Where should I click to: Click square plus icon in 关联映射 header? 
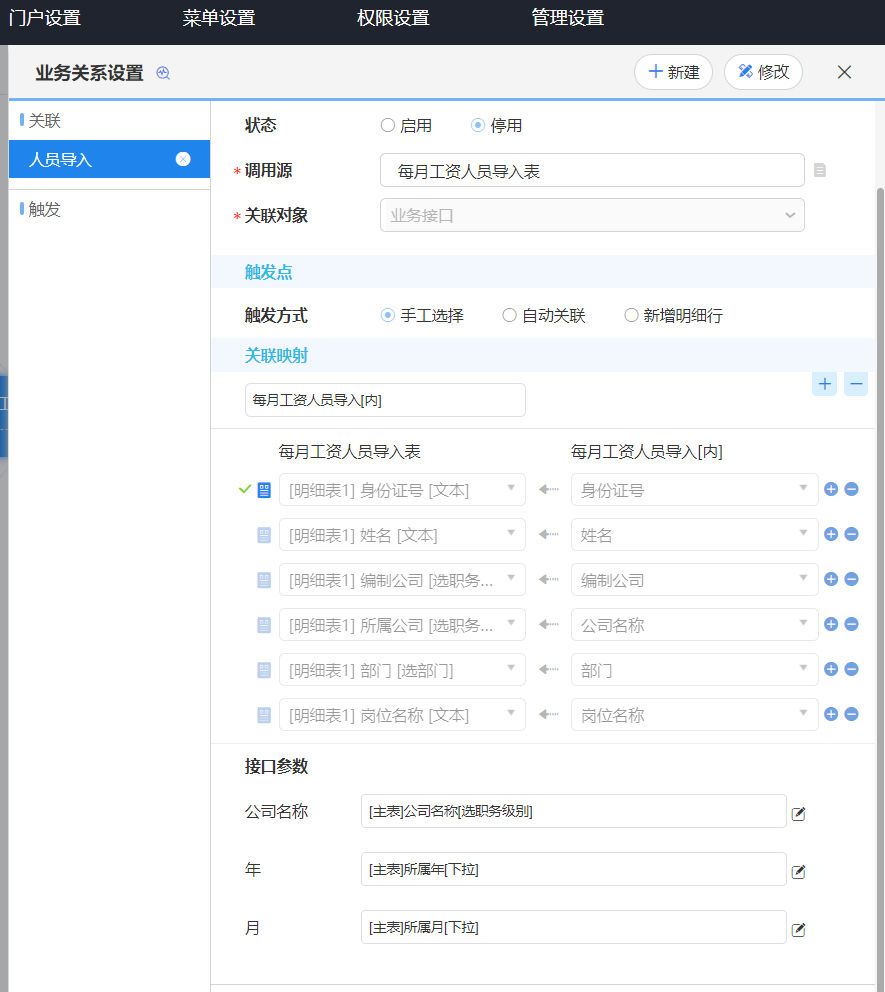[x=824, y=384]
